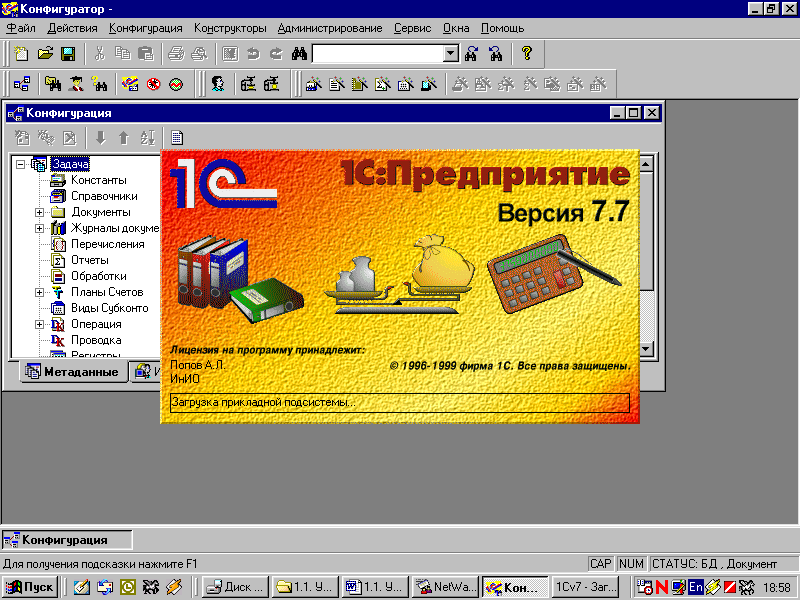Click the Copy toolbar icon
The image size is (800, 600).
point(122,54)
